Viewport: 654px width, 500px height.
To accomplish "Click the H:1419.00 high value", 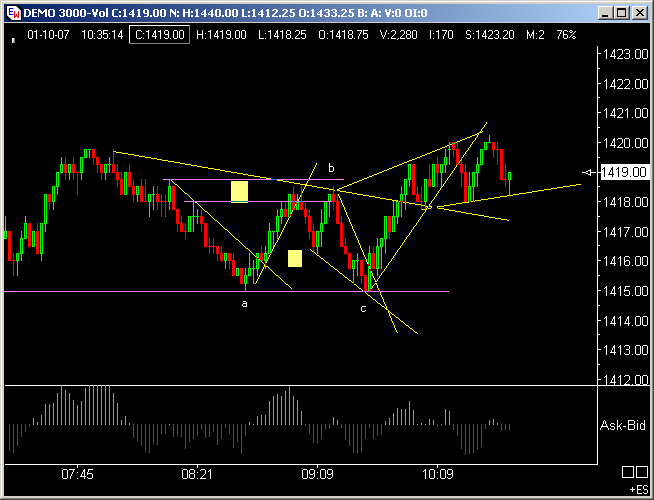I will click(221, 35).
